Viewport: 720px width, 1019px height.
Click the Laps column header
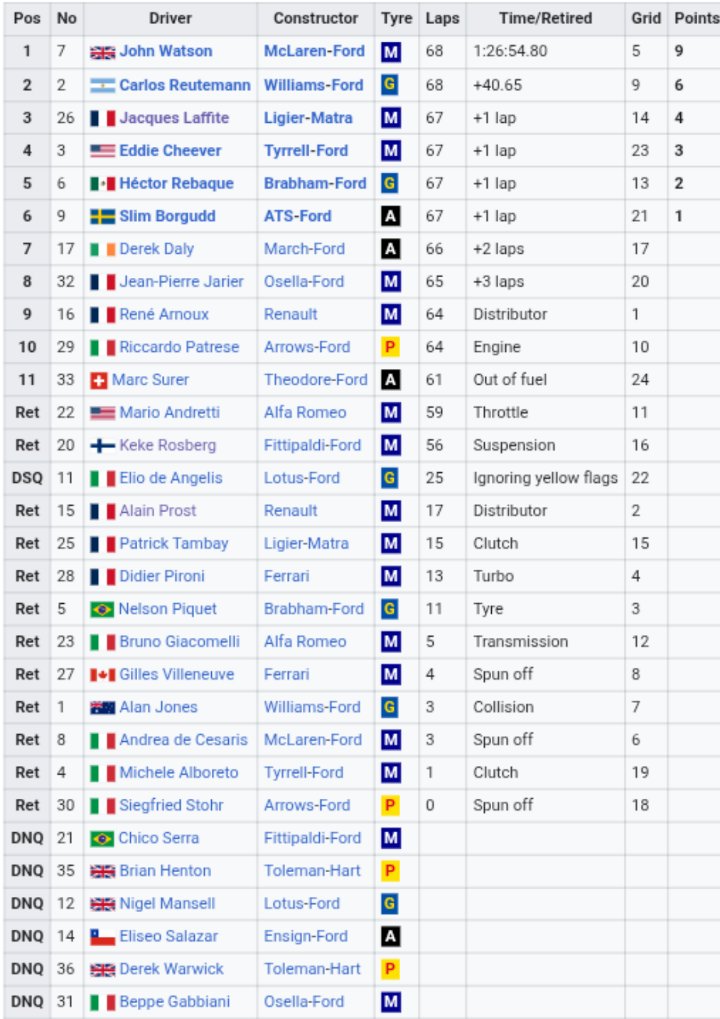pyautogui.click(x=443, y=19)
